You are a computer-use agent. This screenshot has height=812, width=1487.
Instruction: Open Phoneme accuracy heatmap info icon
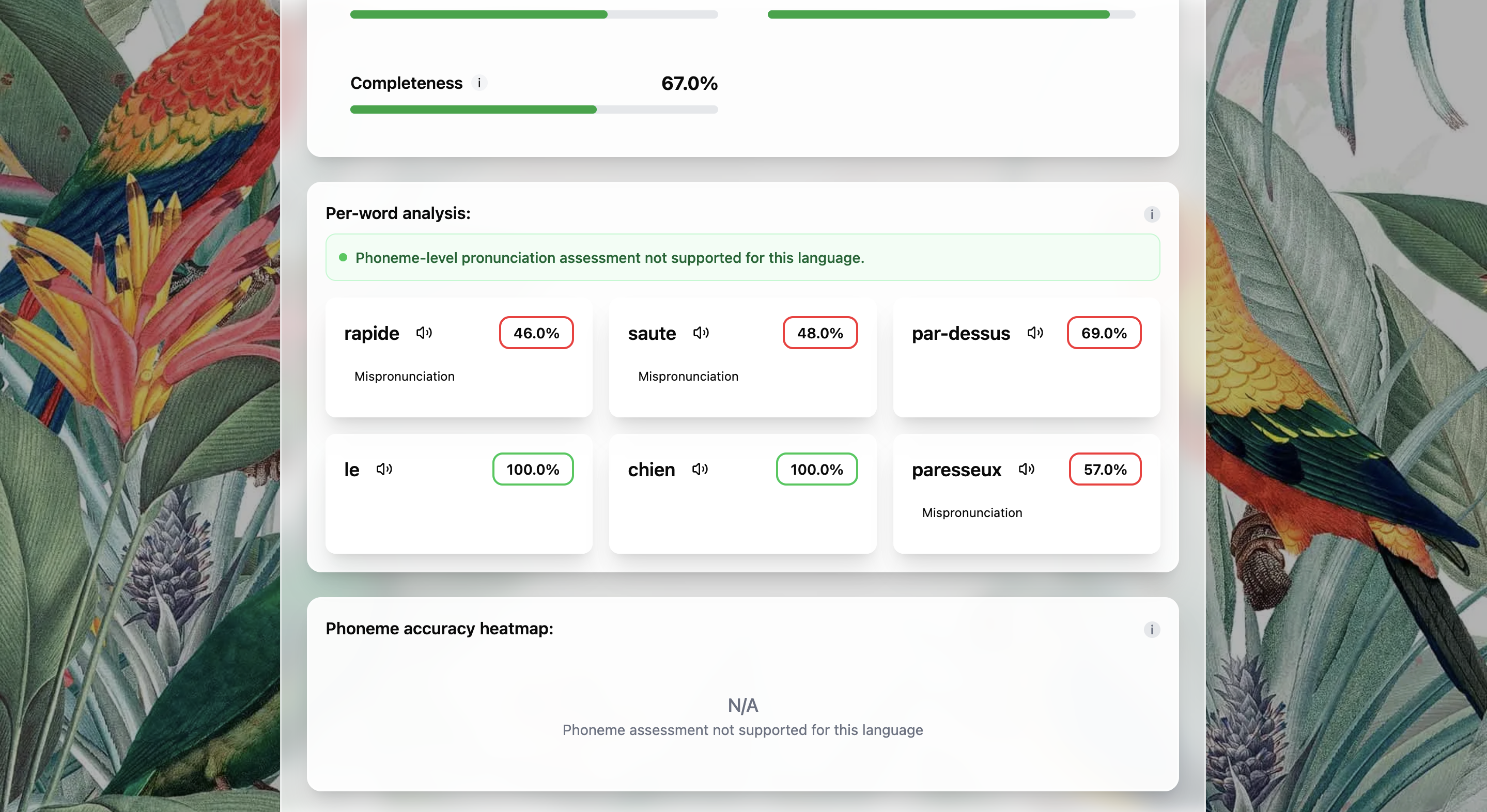tap(1152, 629)
